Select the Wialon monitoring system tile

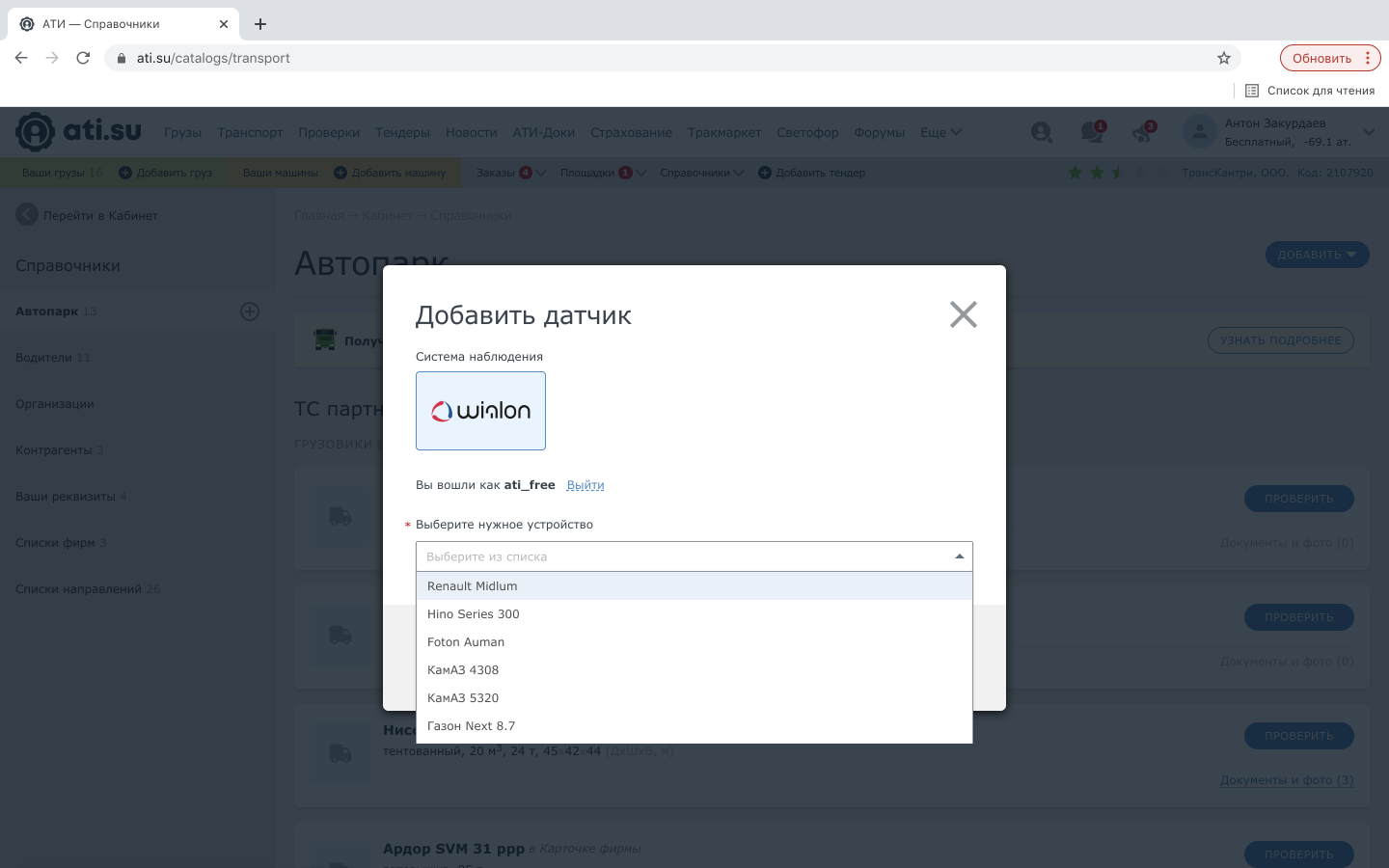480,411
